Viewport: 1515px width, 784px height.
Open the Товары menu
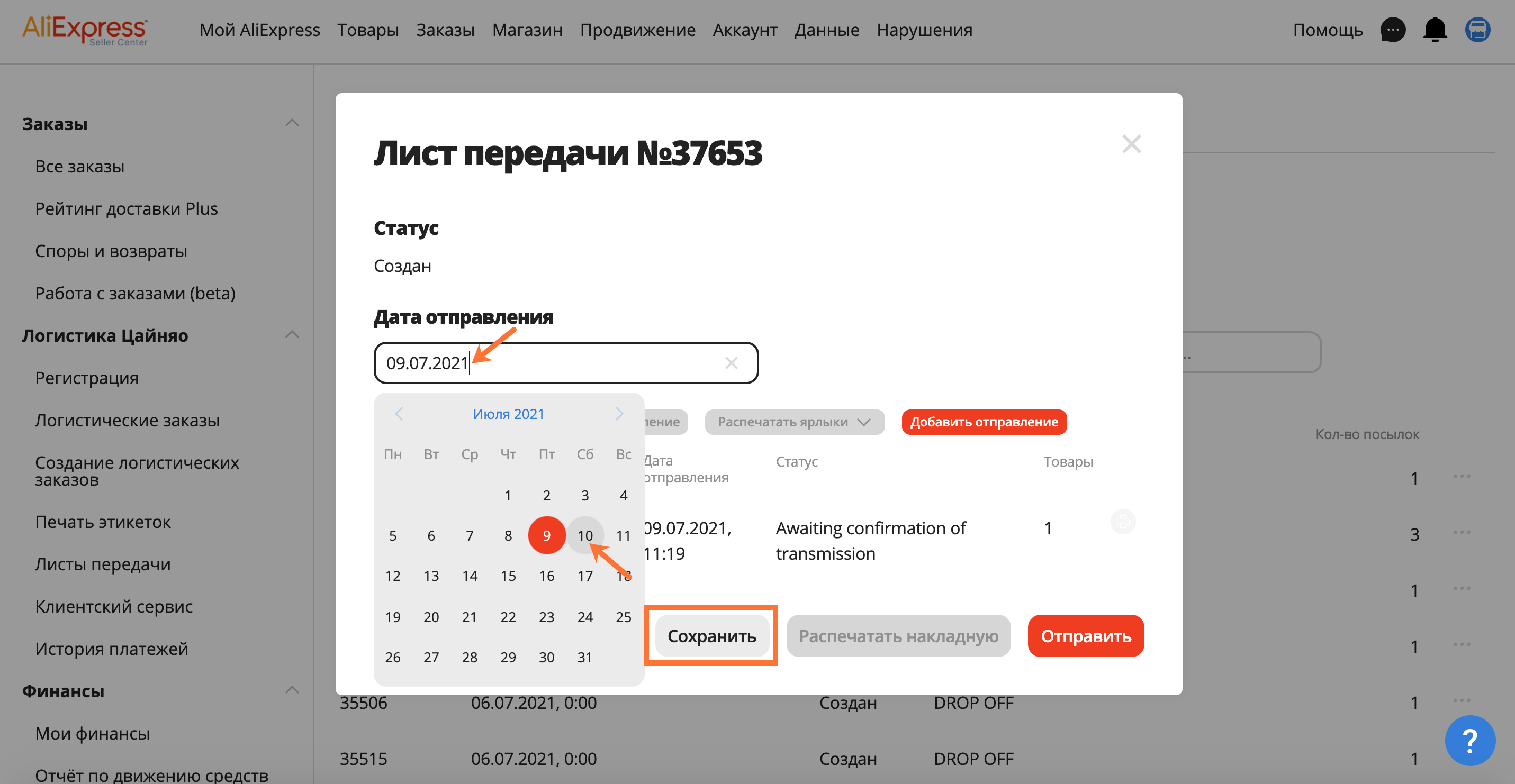point(368,30)
